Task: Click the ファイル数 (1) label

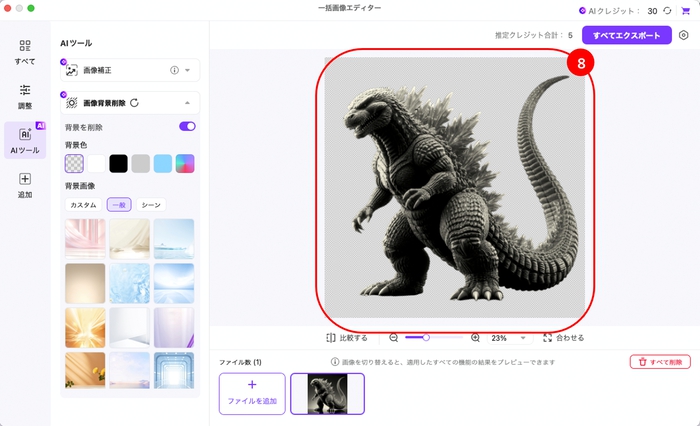Action: click(240, 362)
